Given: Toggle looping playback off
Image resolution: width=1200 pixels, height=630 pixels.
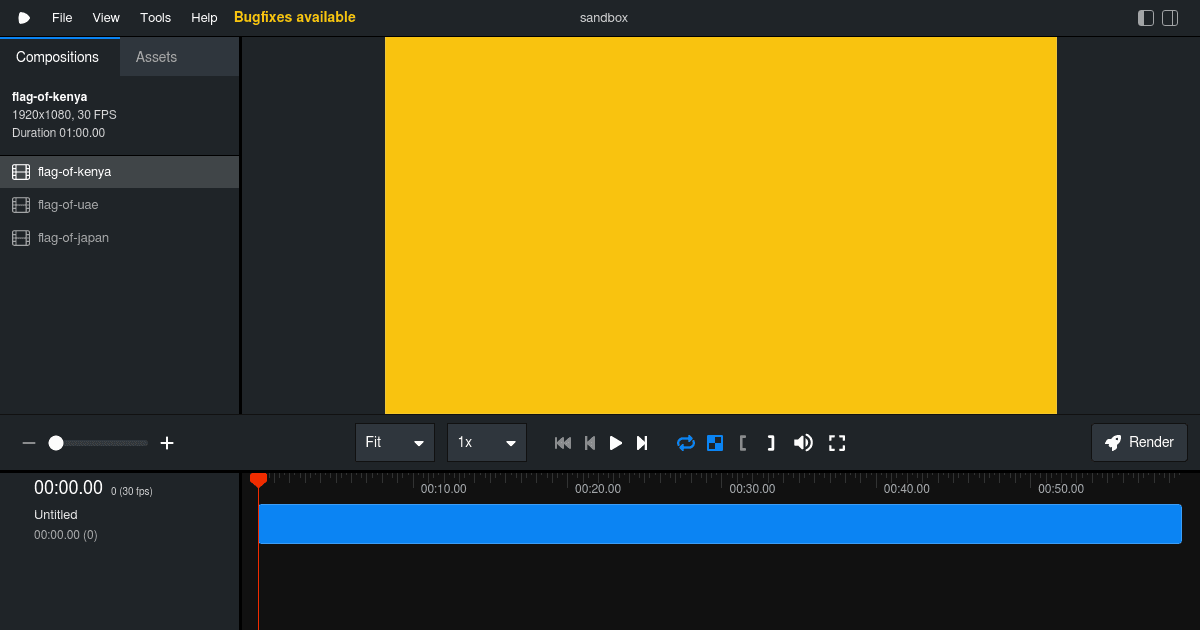Looking at the screenshot, I should pos(685,442).
